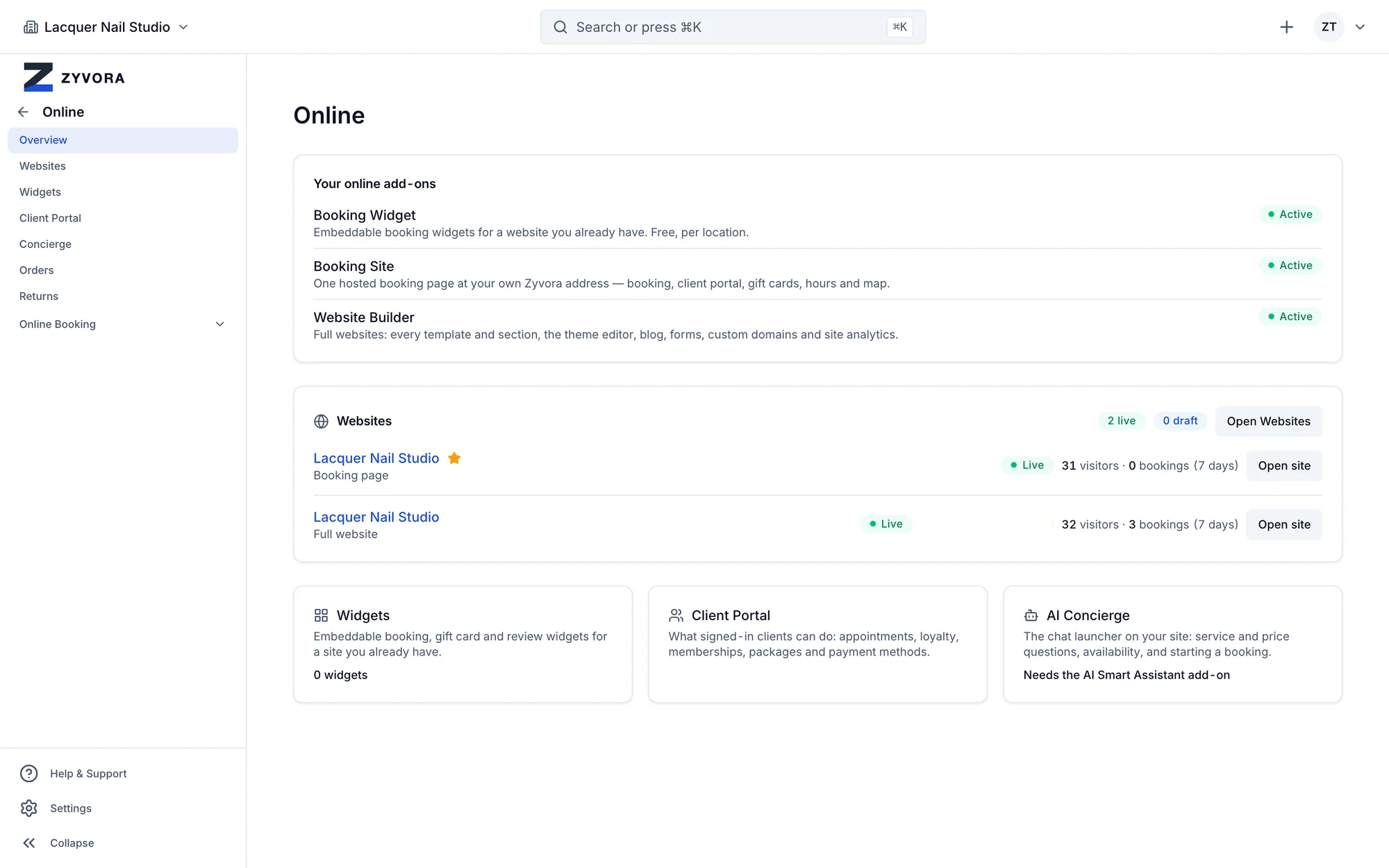The width and height of the screenshot is (1389, 868).
Task: Click the Collapse double-chevron icon
Action: [28, 843]
